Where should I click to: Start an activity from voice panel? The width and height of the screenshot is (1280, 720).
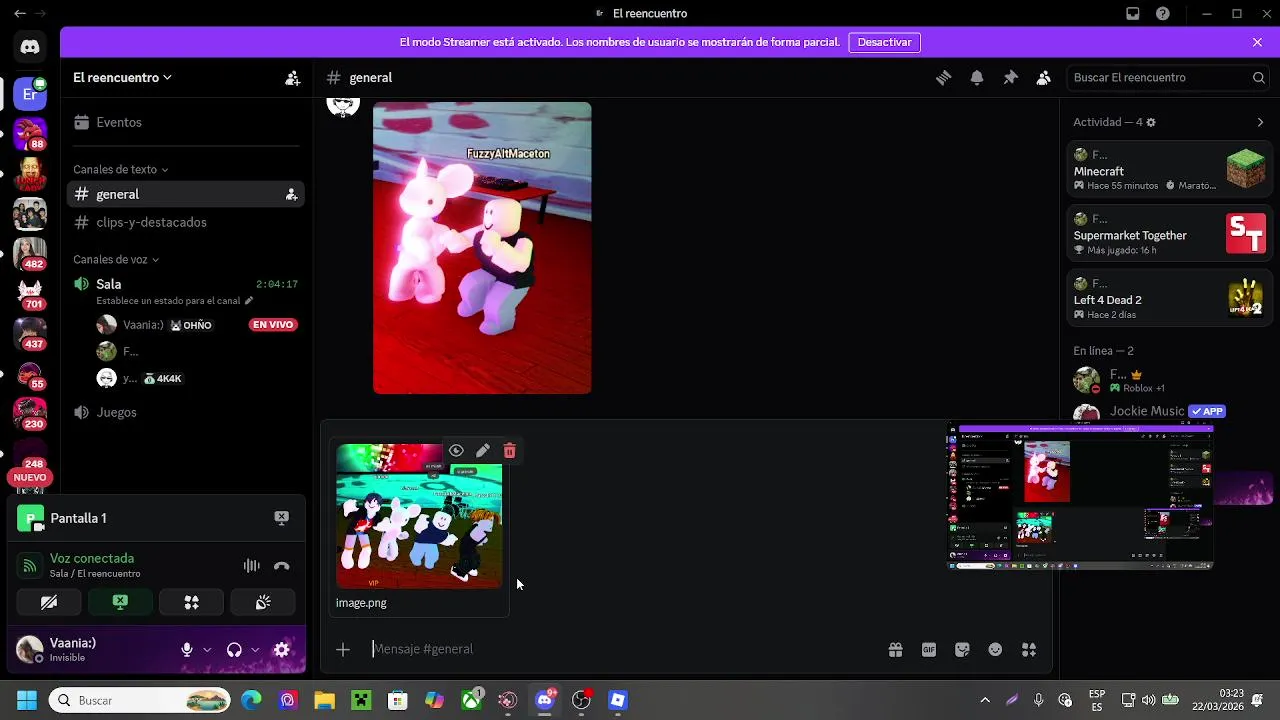[191, 602]
